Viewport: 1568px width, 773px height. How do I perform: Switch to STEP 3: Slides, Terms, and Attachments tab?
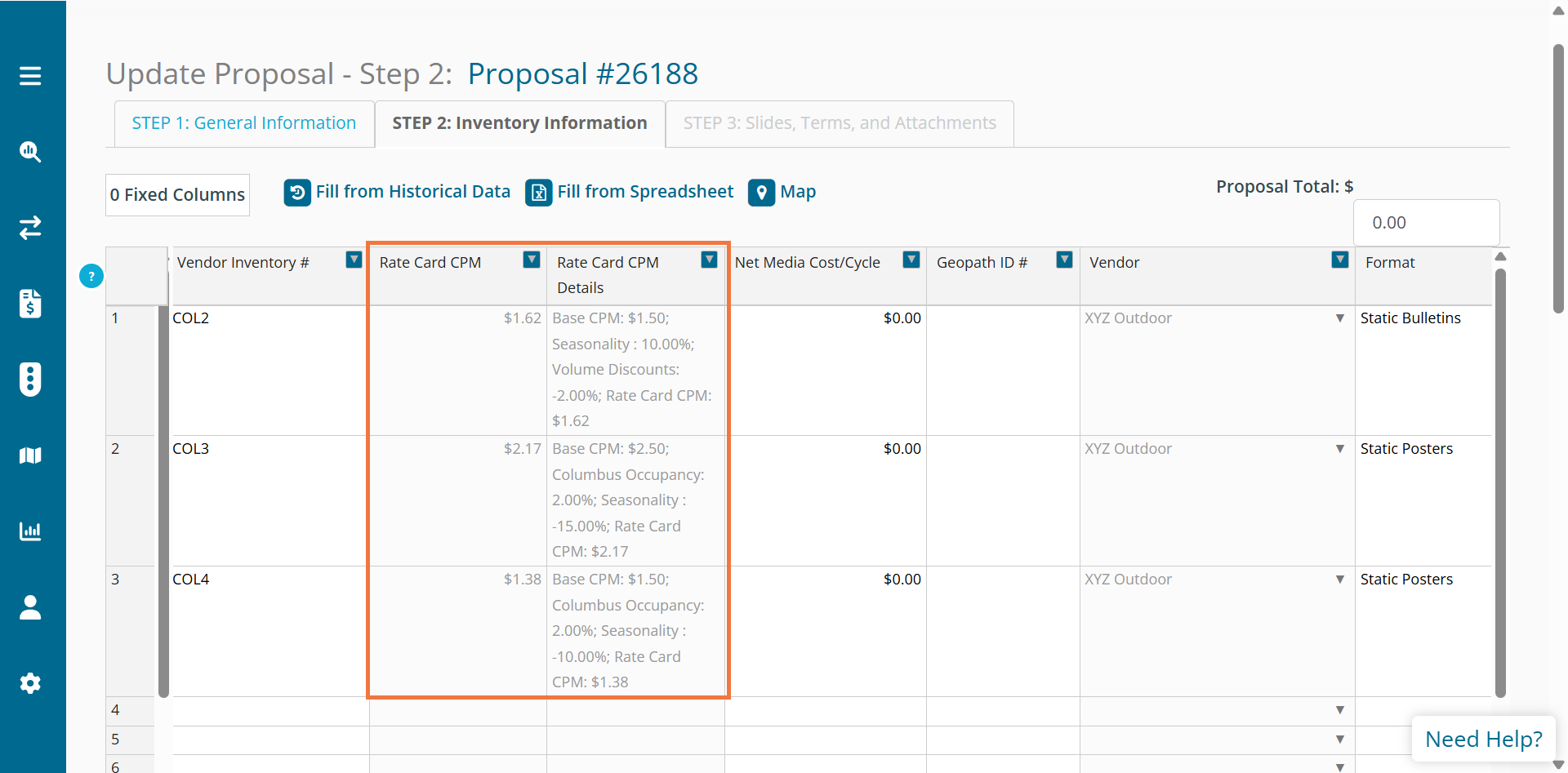tap(840, 123)
